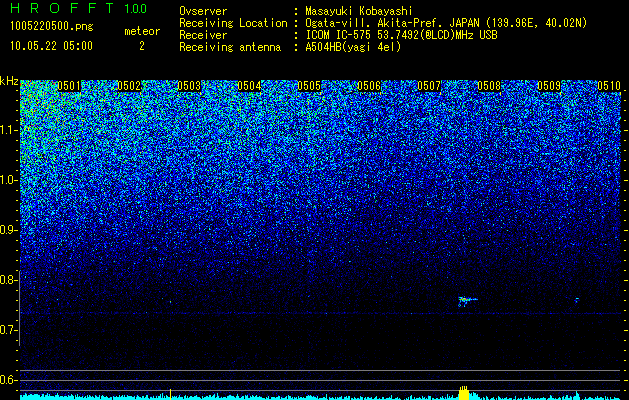Click the meteor count value 2
The image size is (629, 400).
[x=142, y=46]
